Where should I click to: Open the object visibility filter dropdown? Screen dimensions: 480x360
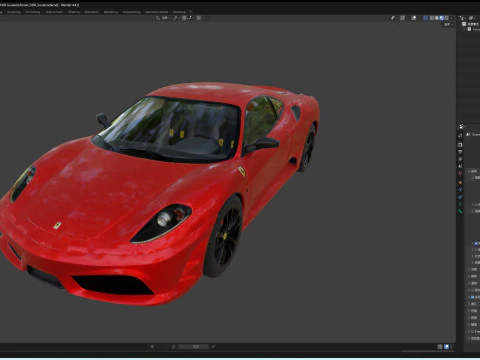coord(394,18)
